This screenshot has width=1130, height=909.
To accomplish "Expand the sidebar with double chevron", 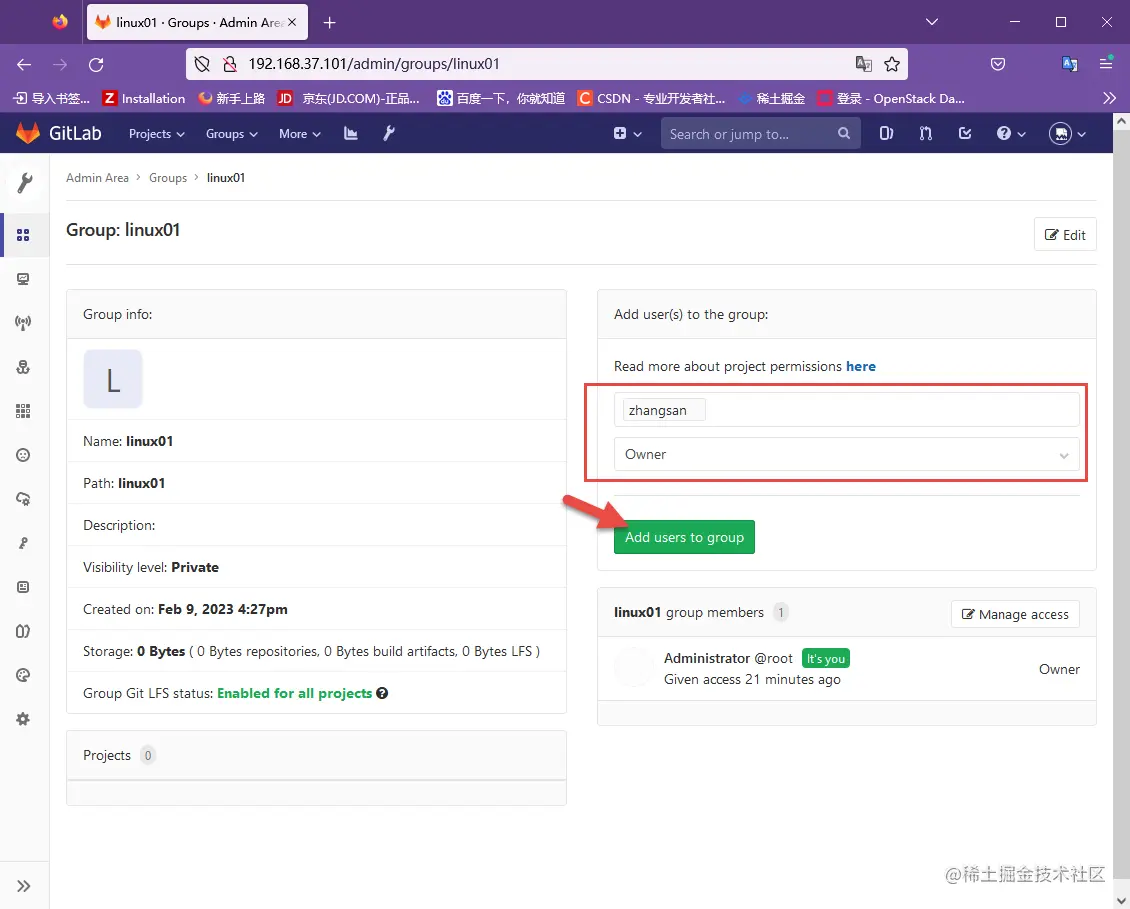I will tap(24, 886).
